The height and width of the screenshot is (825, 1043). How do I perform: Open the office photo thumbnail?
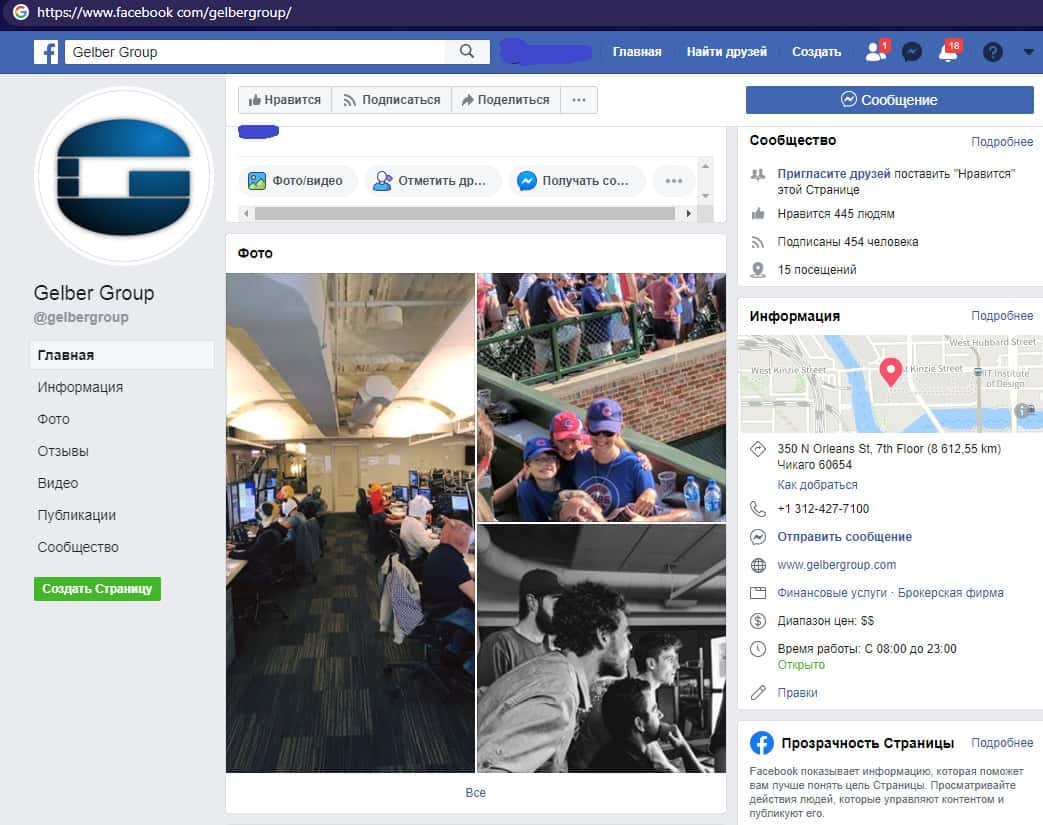point(350,523)
